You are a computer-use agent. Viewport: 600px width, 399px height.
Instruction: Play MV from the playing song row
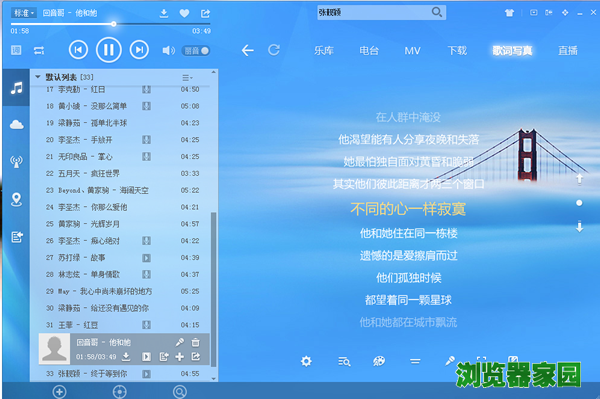[x=146, y=357]
